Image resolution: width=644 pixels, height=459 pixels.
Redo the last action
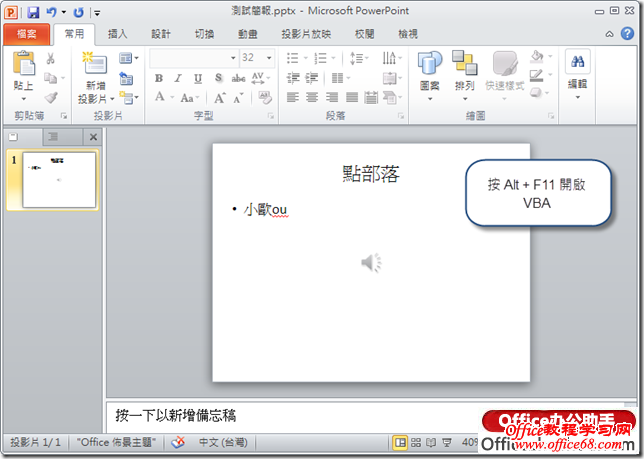(x=78, y=12)
